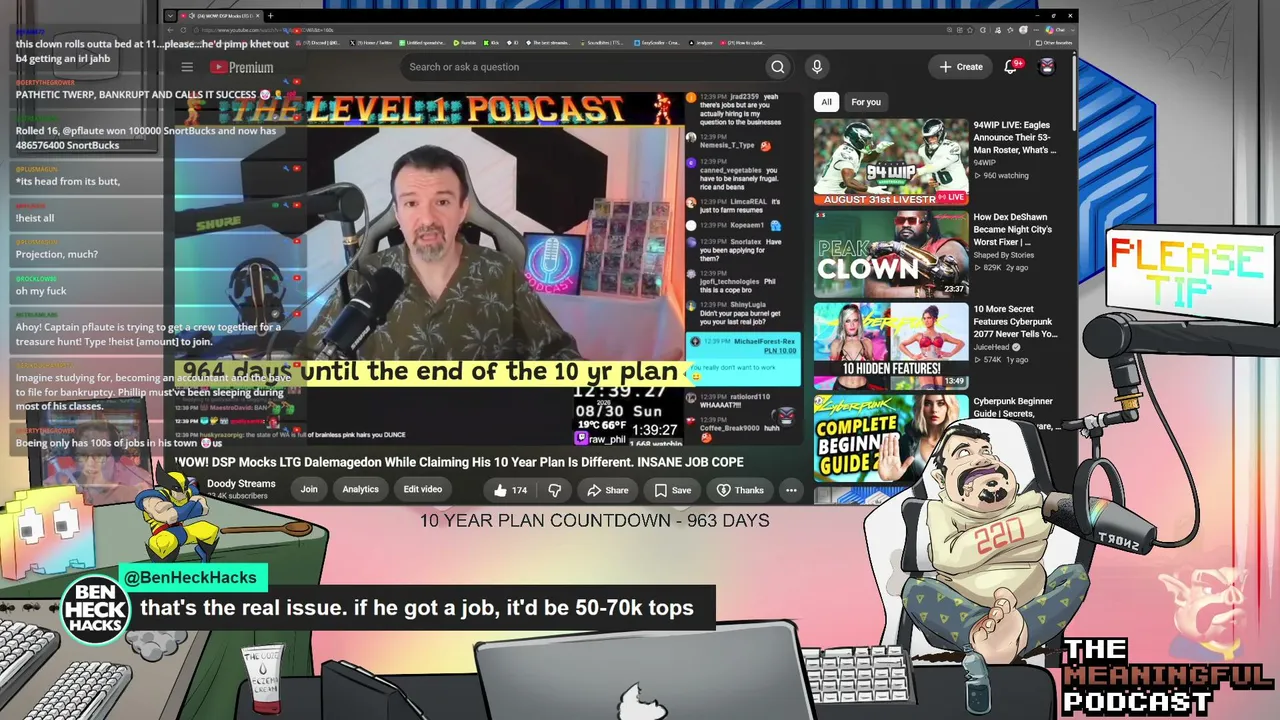Open MichaelForest-Rex PLN 10.00 super chat

coord(745,358)
